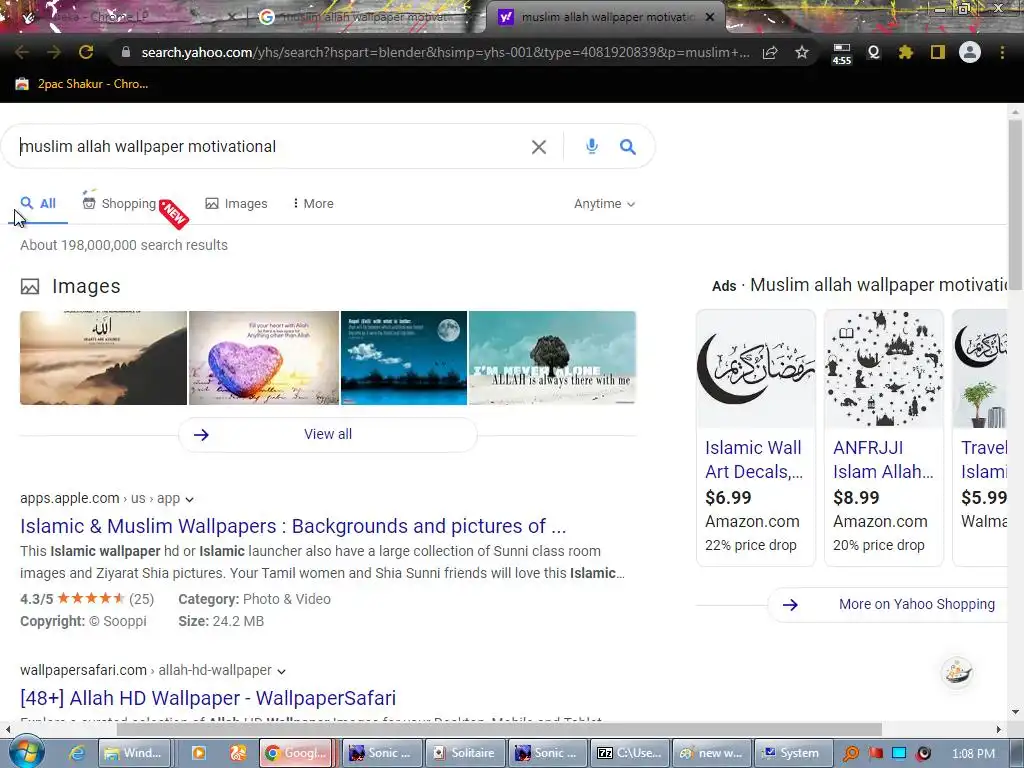The width and height of the screenshot is (1024, 768).
Task: Open the ANFRJJI Islam Allah ad
Action: (883, 460)
